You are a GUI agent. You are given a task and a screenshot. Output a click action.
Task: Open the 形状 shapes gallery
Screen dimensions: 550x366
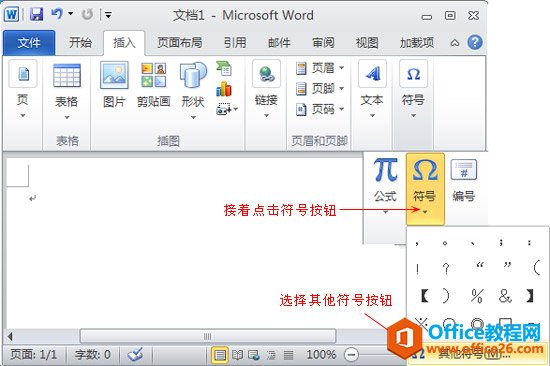pos(193,91)
